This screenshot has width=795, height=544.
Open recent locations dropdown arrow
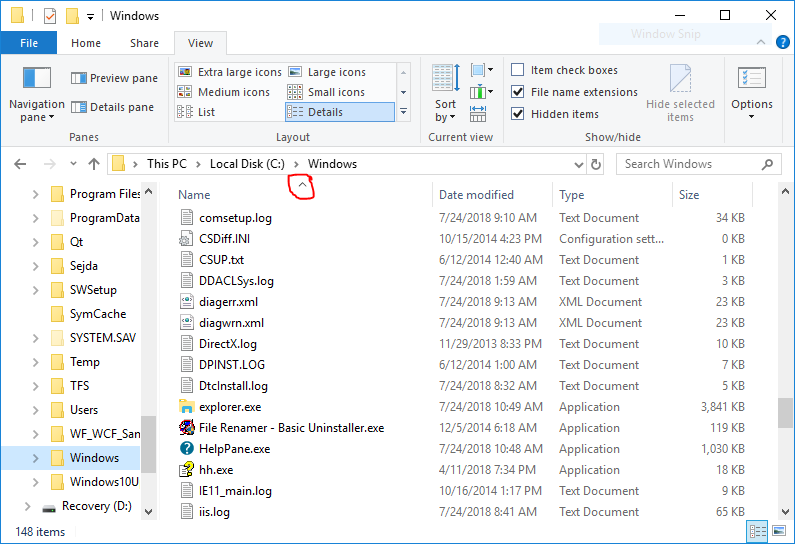(x=74, y=164)
